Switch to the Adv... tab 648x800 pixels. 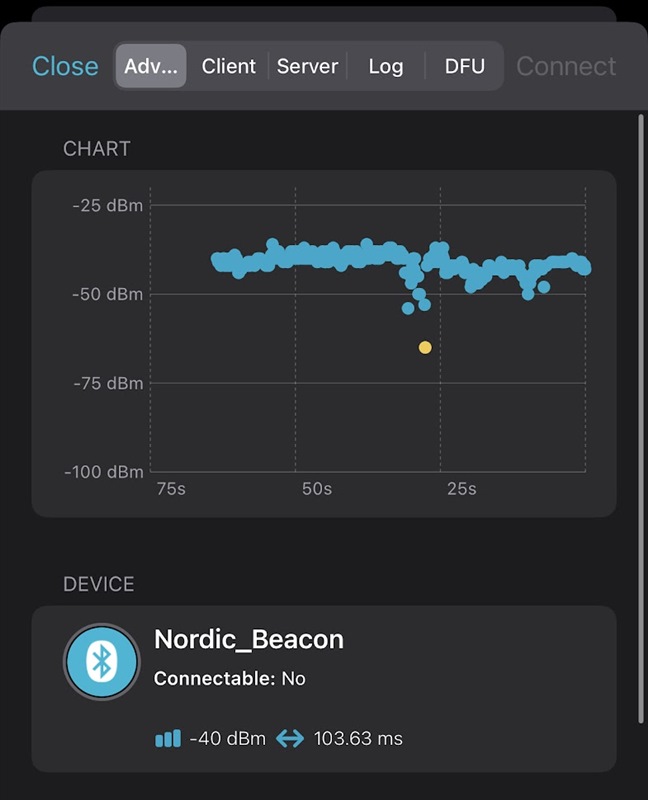pyautogui.click(x=151, y=66)
